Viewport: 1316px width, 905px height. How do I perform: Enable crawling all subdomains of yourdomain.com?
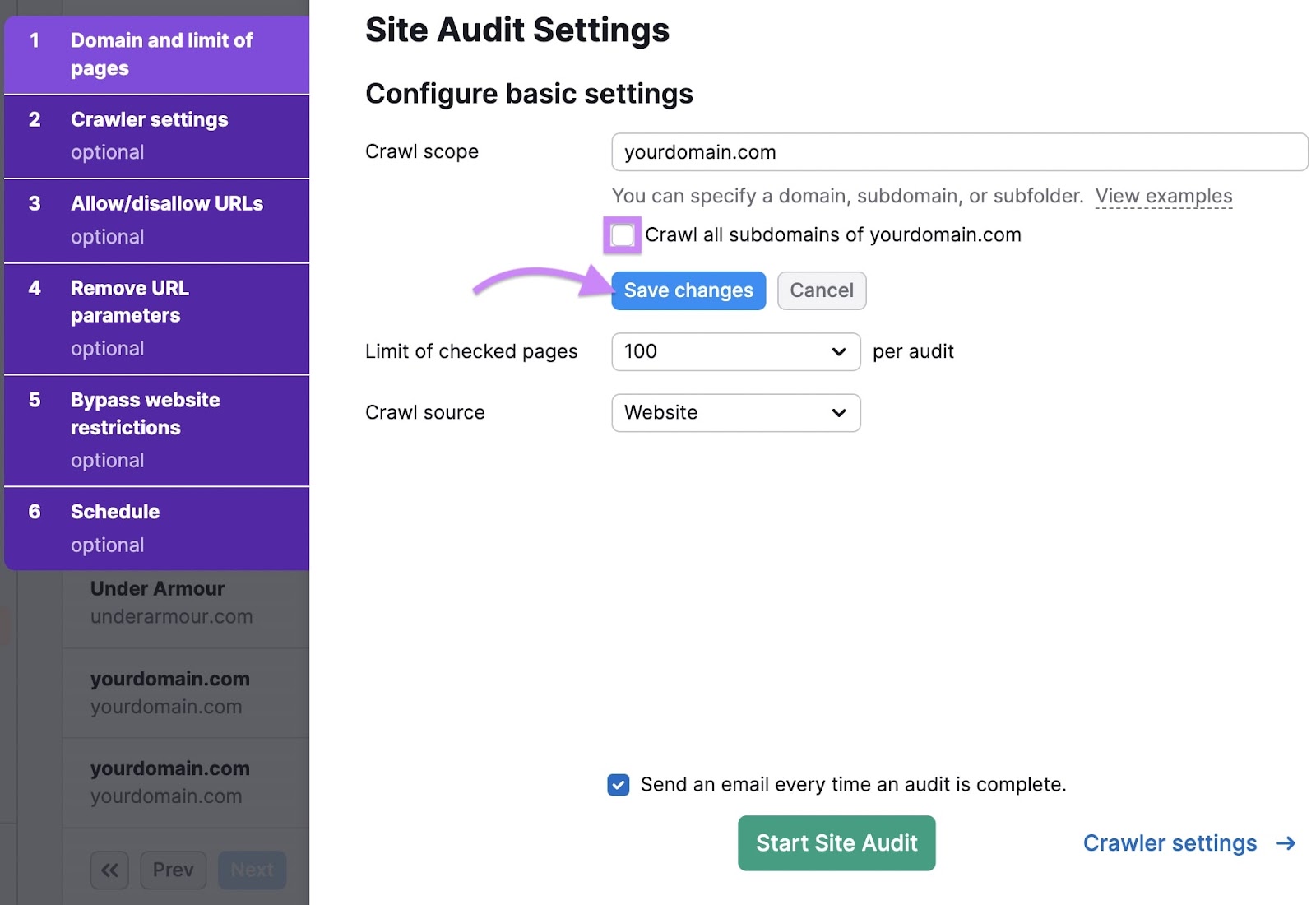623,235
